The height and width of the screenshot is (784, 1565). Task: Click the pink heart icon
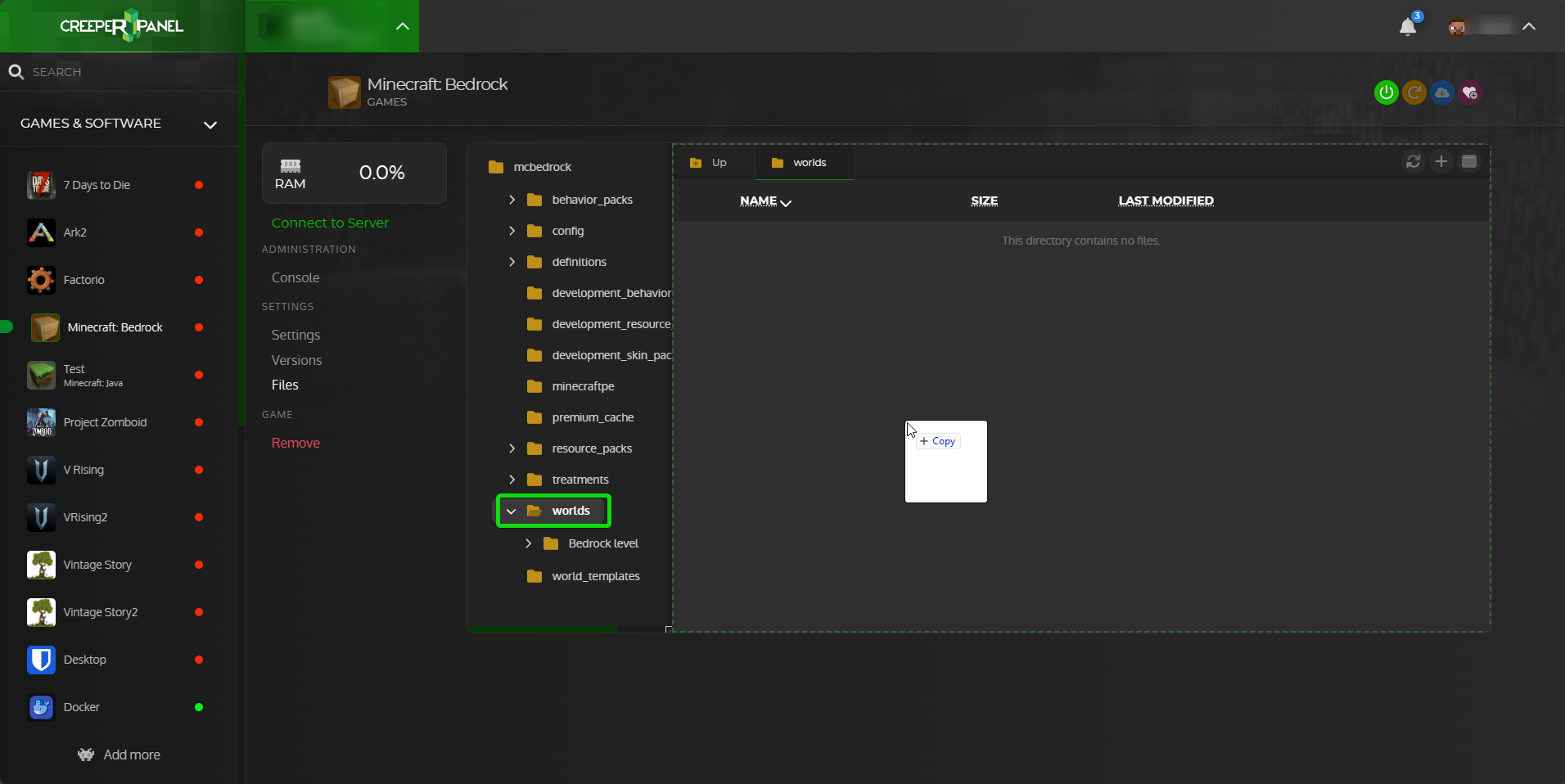[x=1470, y=92]
